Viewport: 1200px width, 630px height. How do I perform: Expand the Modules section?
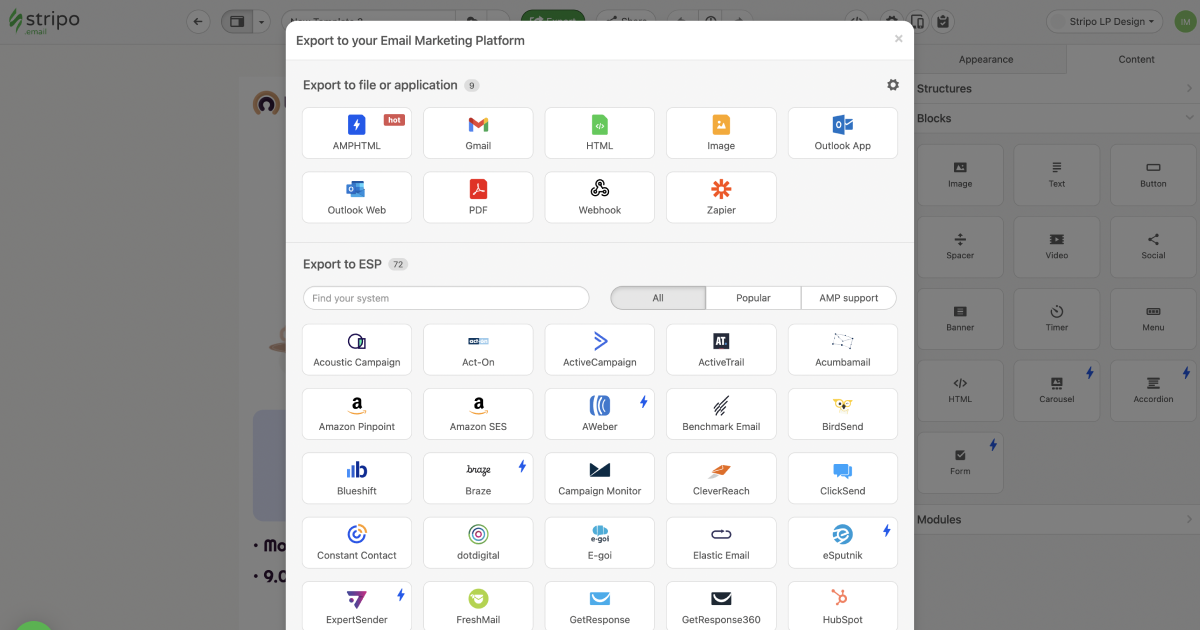point(1056,519)
